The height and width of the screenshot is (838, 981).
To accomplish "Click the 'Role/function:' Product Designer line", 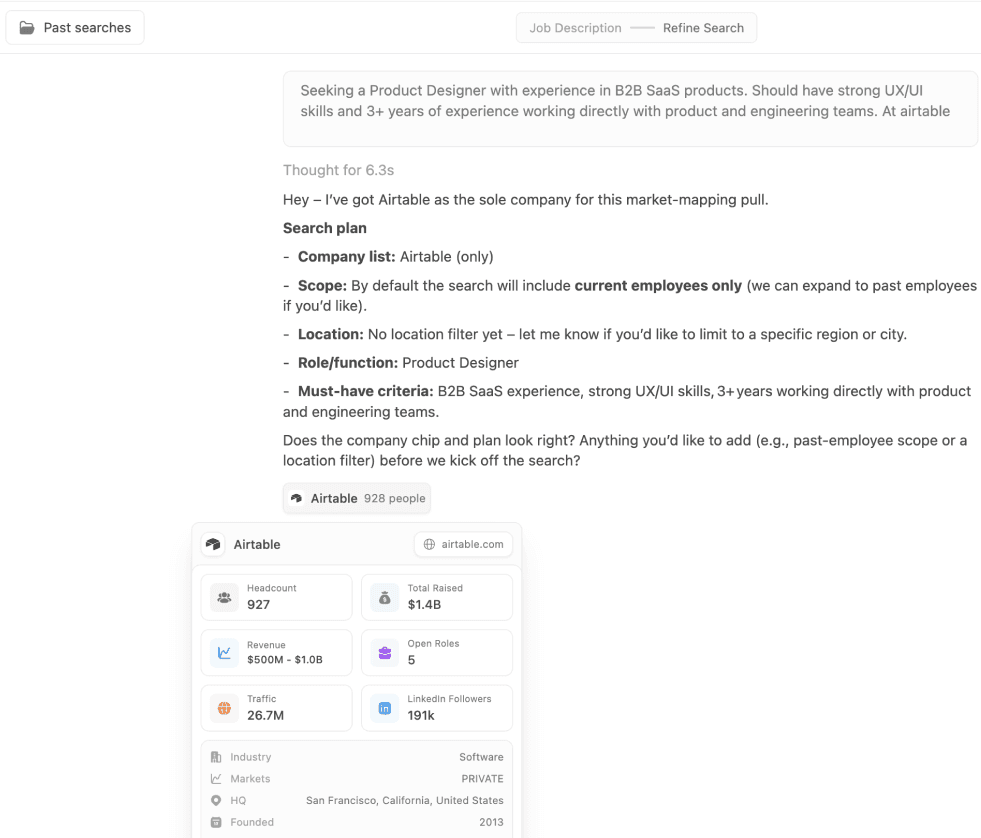I will tap(401, 363).
